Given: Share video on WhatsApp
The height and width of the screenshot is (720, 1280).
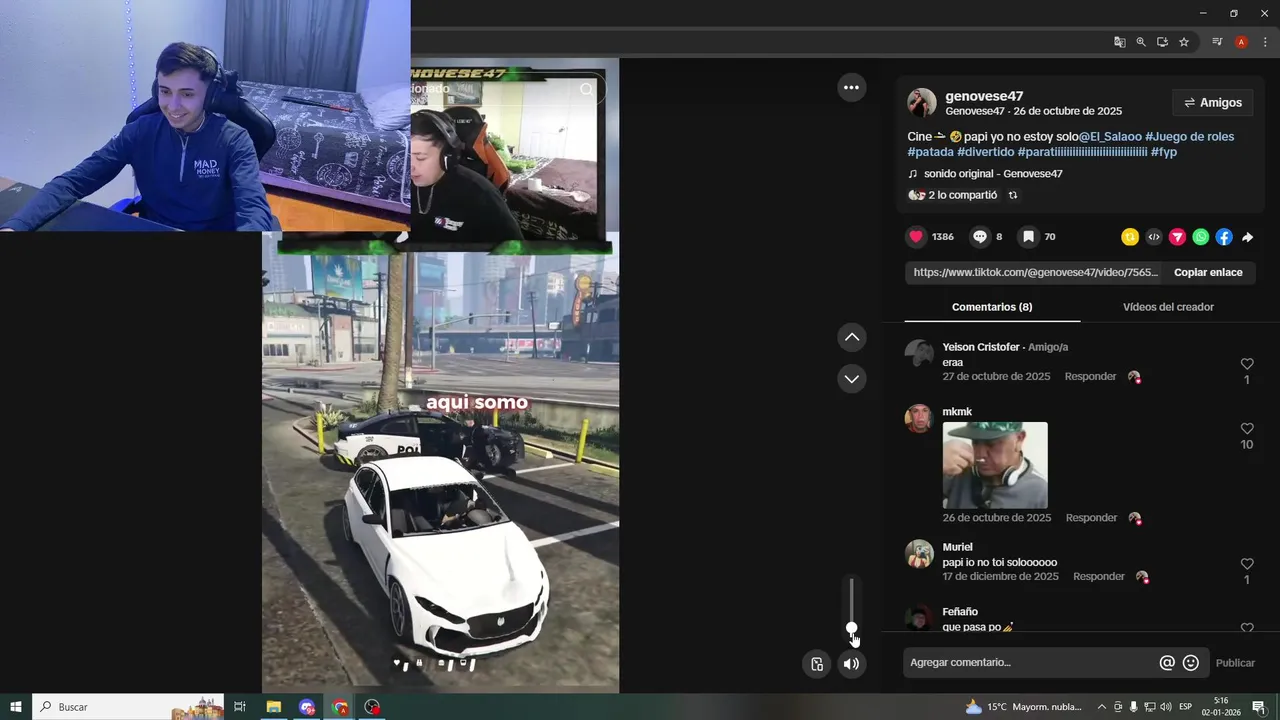Looking at the screenshot, I should point(1201,237).
